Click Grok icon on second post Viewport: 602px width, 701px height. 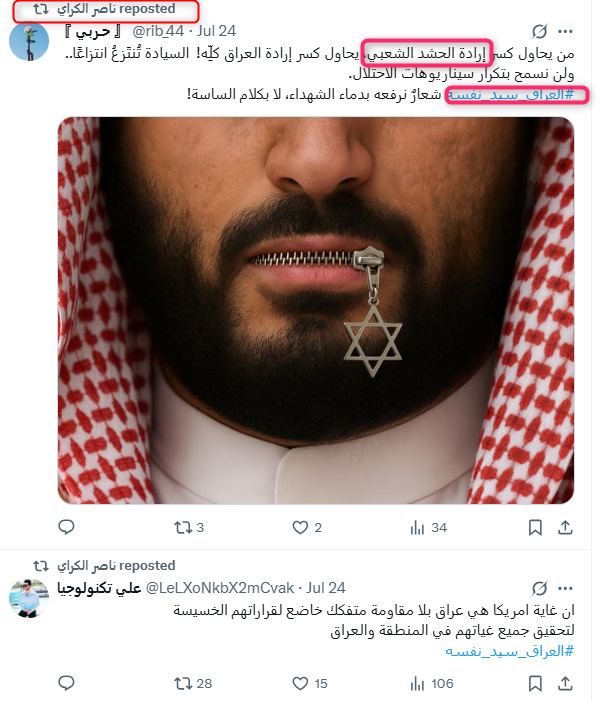(539, 588)
